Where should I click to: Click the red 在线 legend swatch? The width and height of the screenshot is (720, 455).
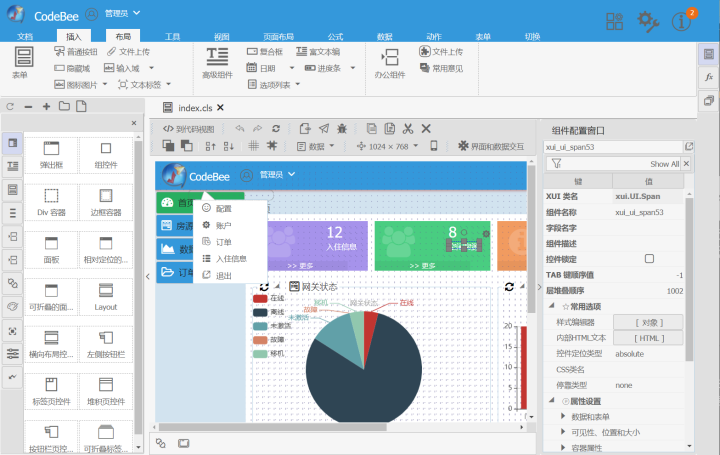tap(260, 298)
